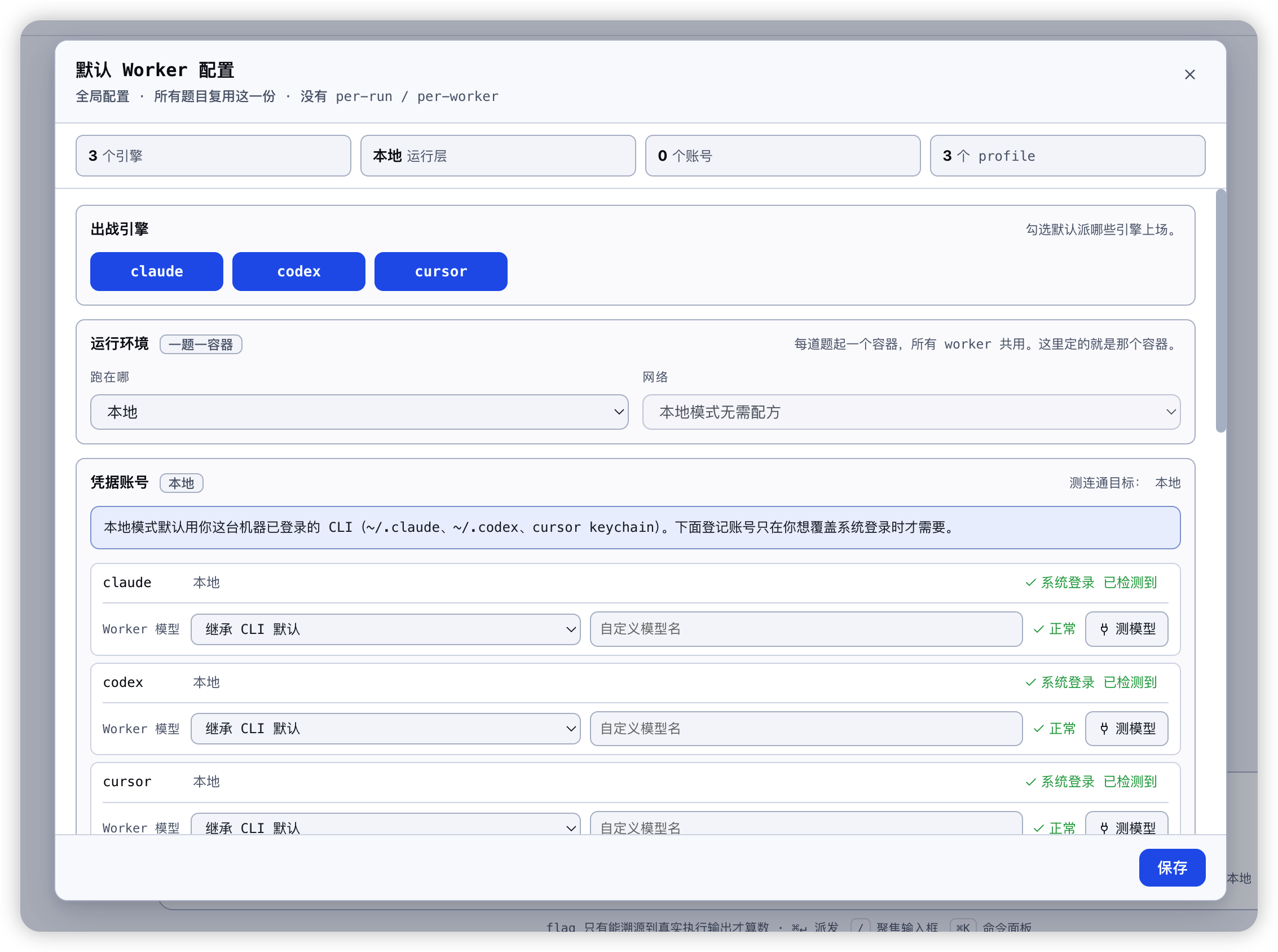Click the claude label in credentials list
Viewport: 1278px width, 952px height.
point(127,583)
